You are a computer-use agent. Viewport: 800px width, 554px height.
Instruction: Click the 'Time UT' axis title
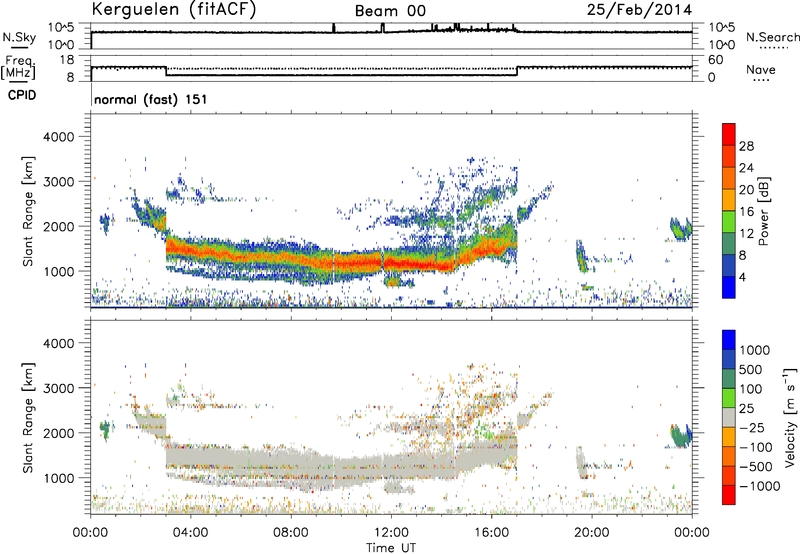[391, 548]
